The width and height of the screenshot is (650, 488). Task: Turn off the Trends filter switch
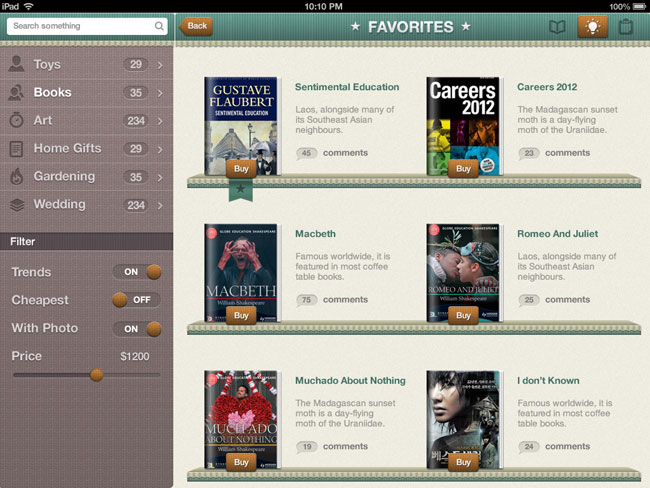point(138,272)
